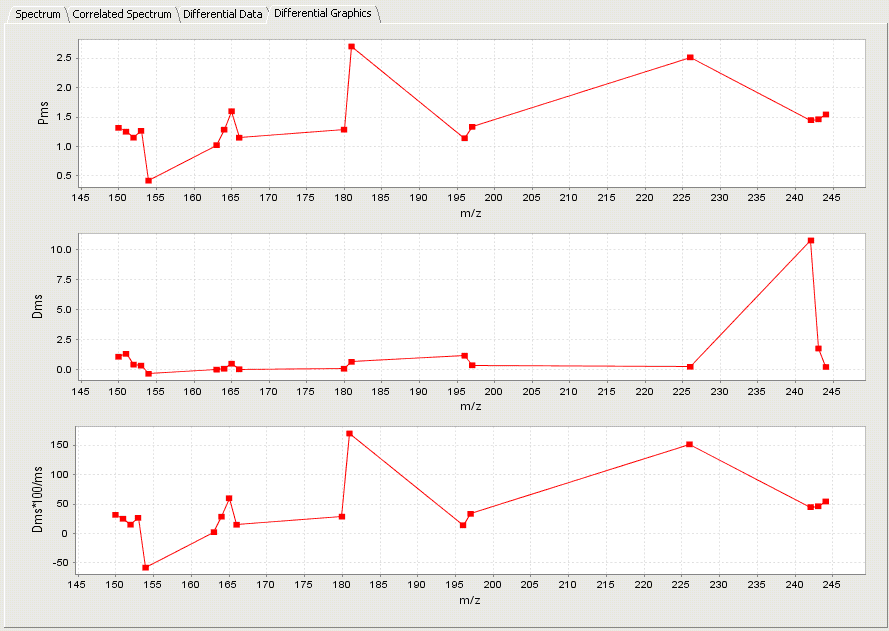
Task: Pick the Dms chart point at m/z 154
Action: [x=148, y=373]
